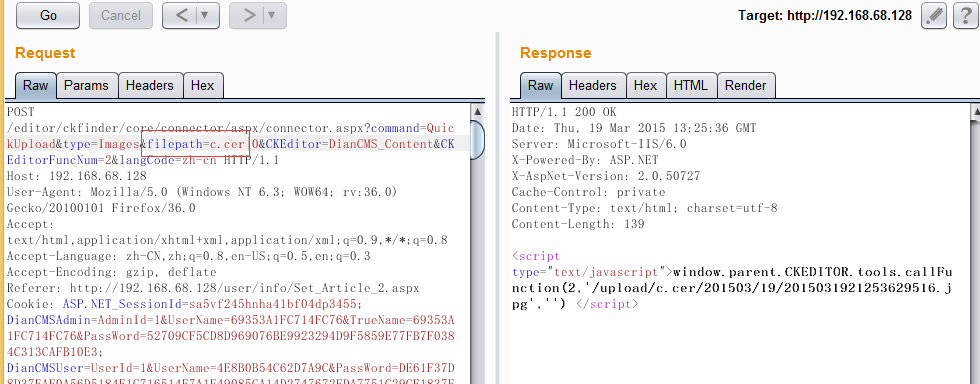The width and height of the screenshot is (980, 384).
Task: Click the request pane scrollbar thumb
Action: pyautogui.click(x=478, y=141)
